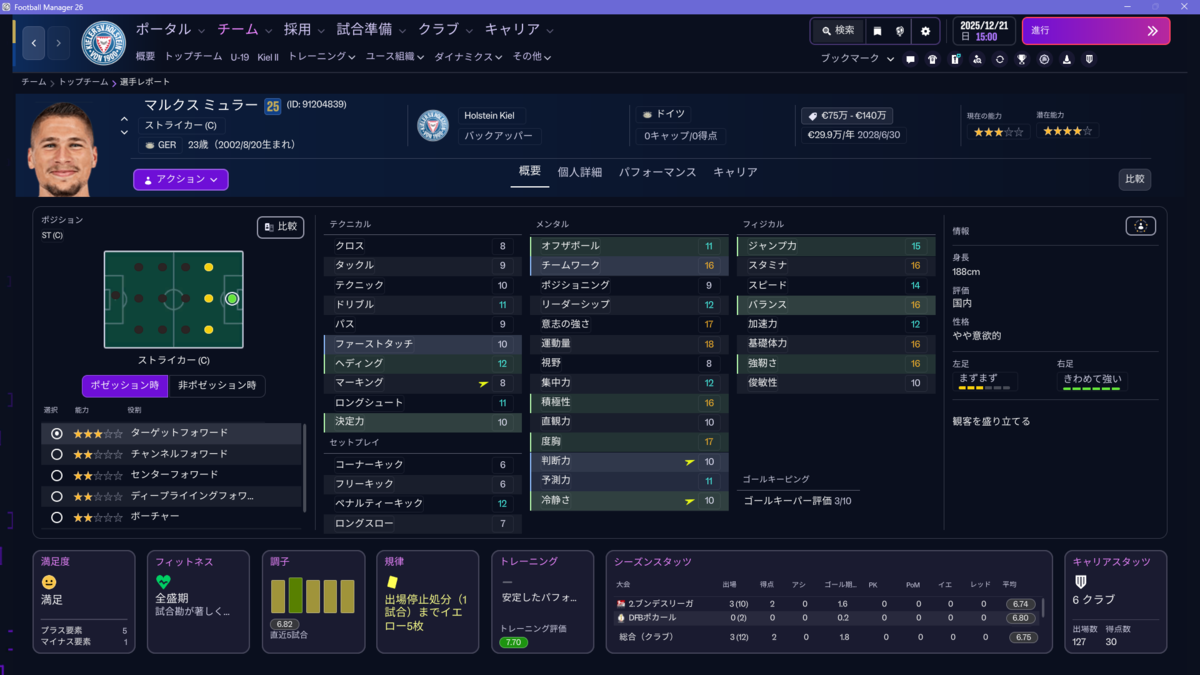The width and height of the screenshot is (1200, 675).
Task: Expand the 採用 menu
Action: coord(304,30)
